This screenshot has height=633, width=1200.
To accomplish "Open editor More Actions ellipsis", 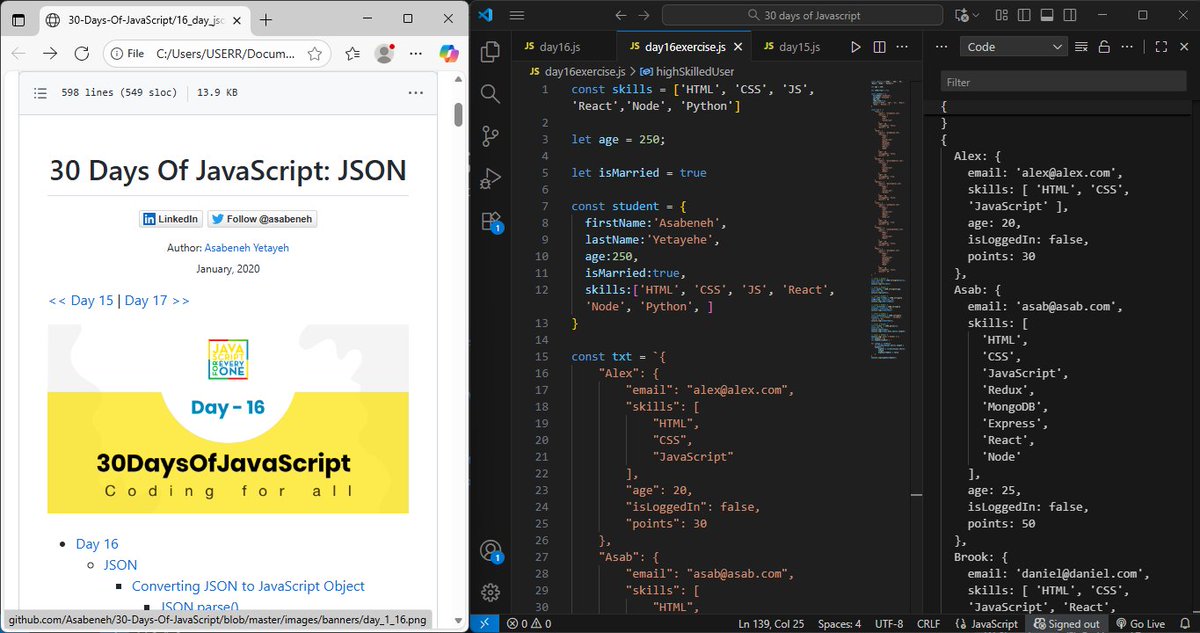I will point(903,47).
